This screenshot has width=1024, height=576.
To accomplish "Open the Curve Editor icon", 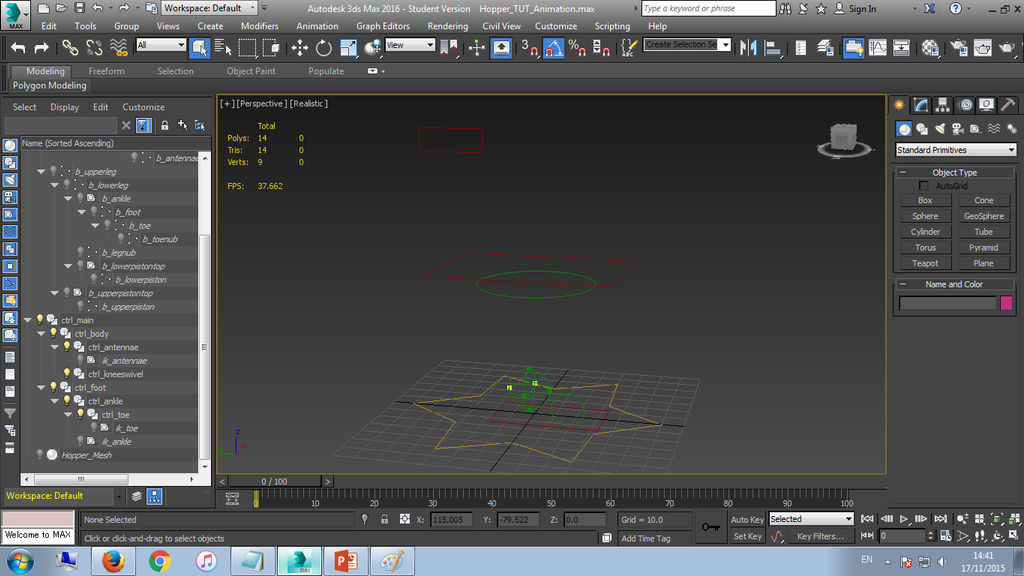I will pos(877,48).
